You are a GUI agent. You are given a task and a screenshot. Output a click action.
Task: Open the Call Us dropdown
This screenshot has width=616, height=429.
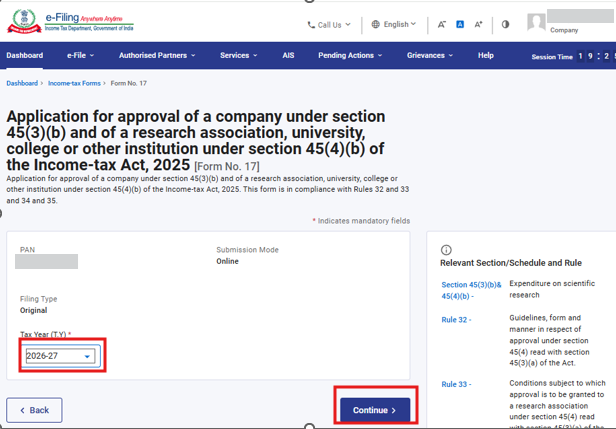(x=329, y=24)
